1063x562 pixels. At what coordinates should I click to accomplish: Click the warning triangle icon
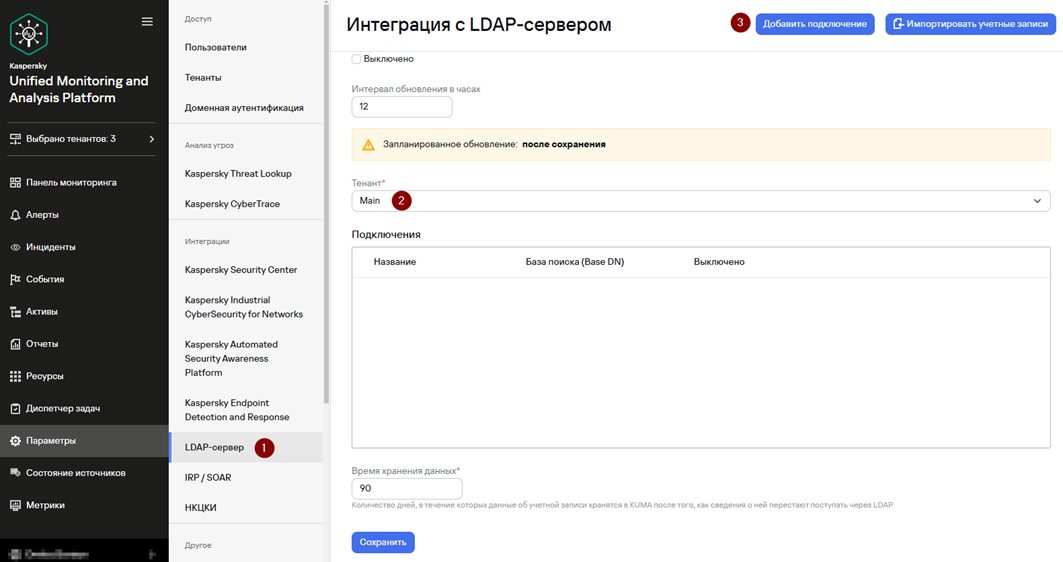368,144
